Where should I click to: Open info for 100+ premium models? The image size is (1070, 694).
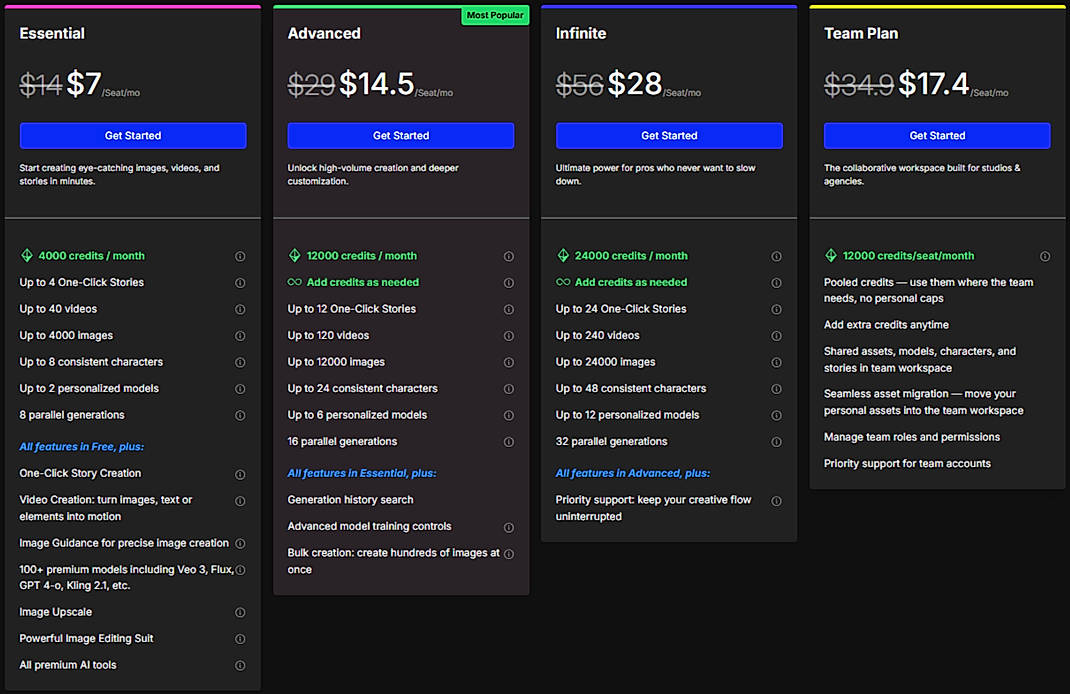coord(240,570)
